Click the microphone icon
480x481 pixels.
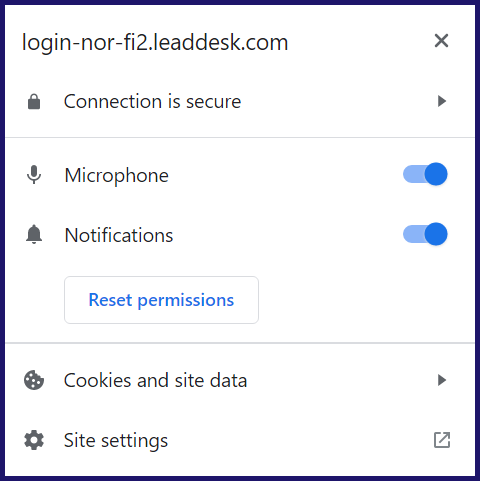click(34, 175)
